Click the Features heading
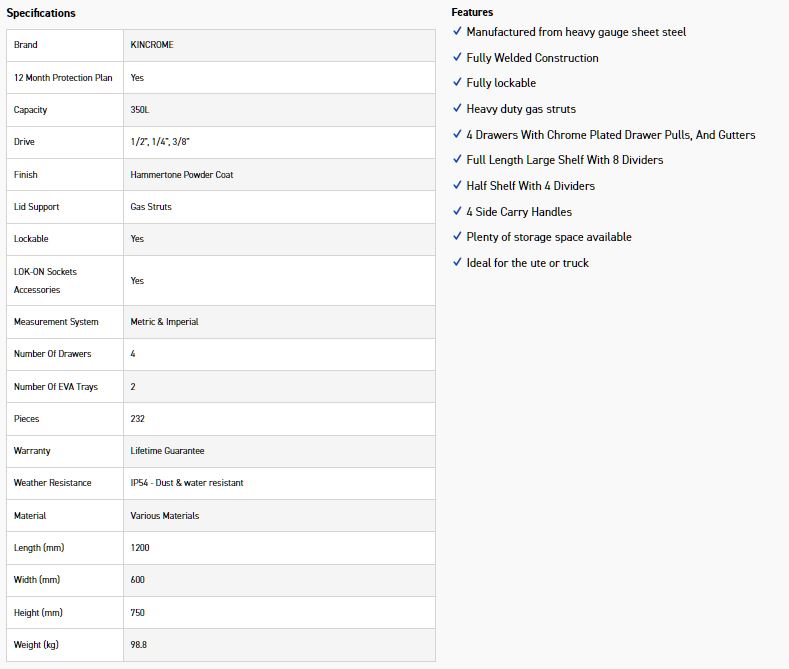This screenshot has width=789, height=669. click(472, 12)
